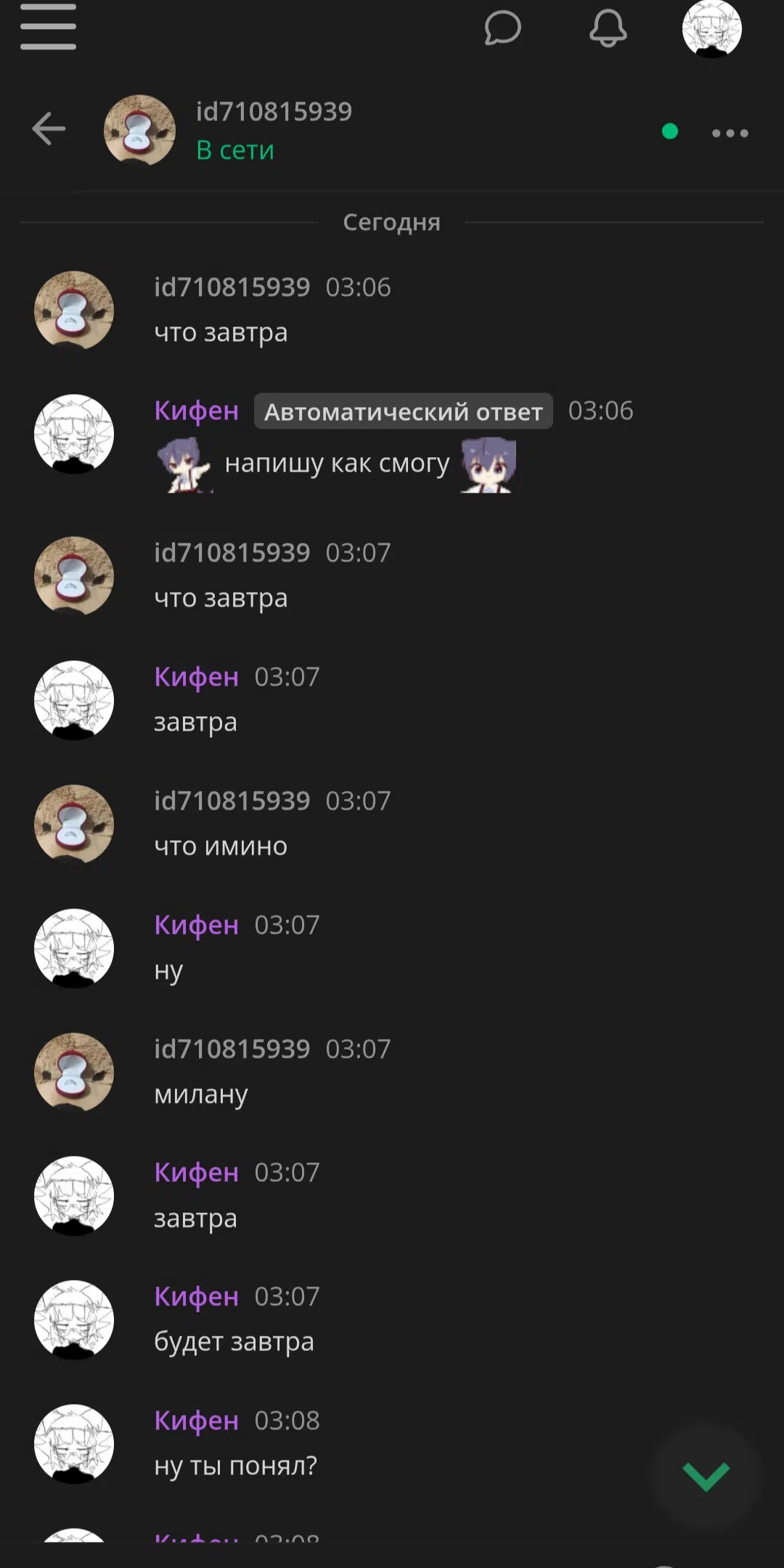The height and width of the screenshot is (1568, 784).
Task: Open Кифен avatar beside "ну ты понял?"
Action: point(74,1444)
